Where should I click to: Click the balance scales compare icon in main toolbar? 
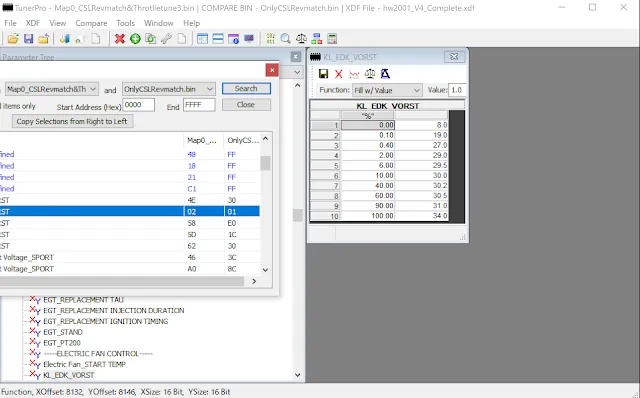pos(301,39)
